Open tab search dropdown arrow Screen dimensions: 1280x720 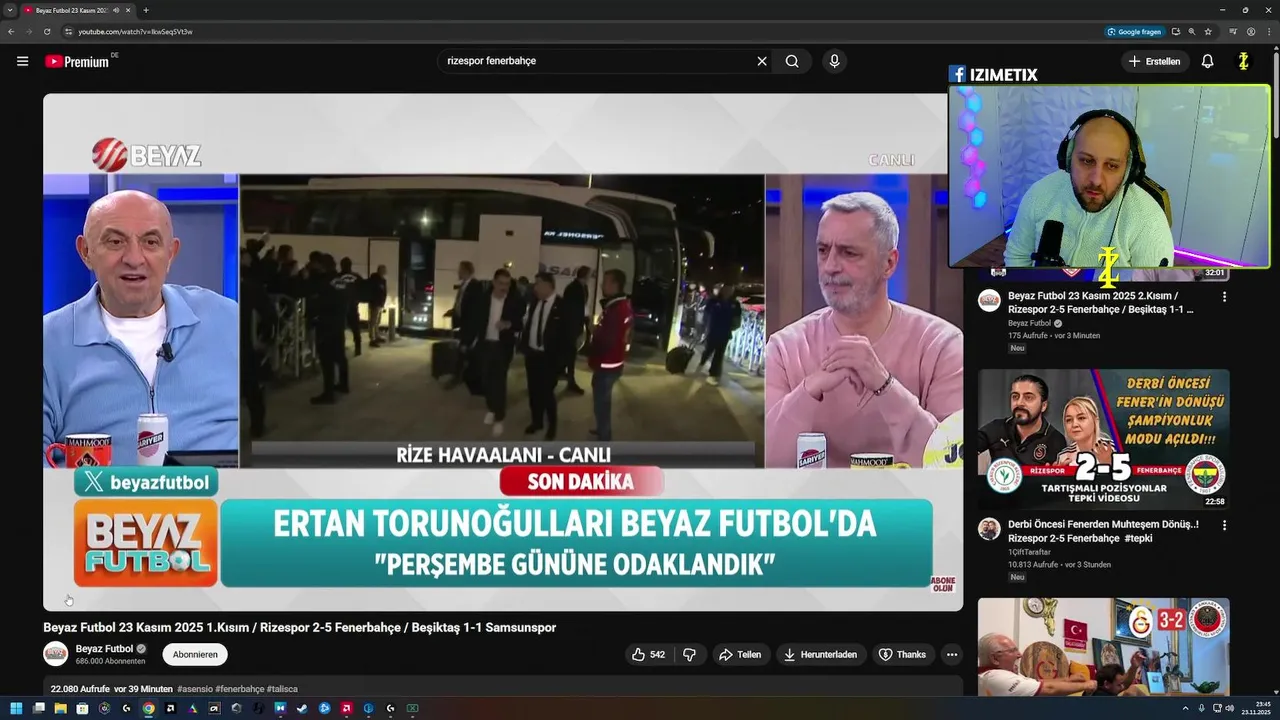point(10,10)
